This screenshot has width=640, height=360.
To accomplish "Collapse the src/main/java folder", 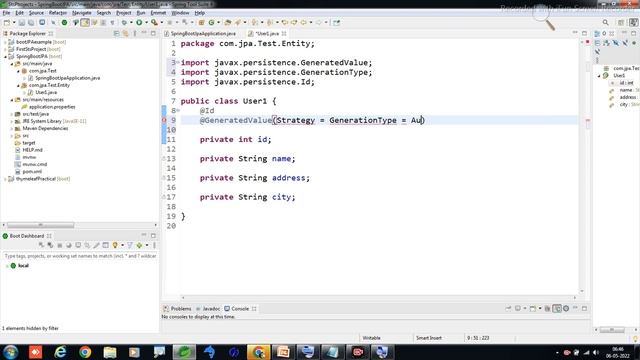I will [x=12, y=64].
